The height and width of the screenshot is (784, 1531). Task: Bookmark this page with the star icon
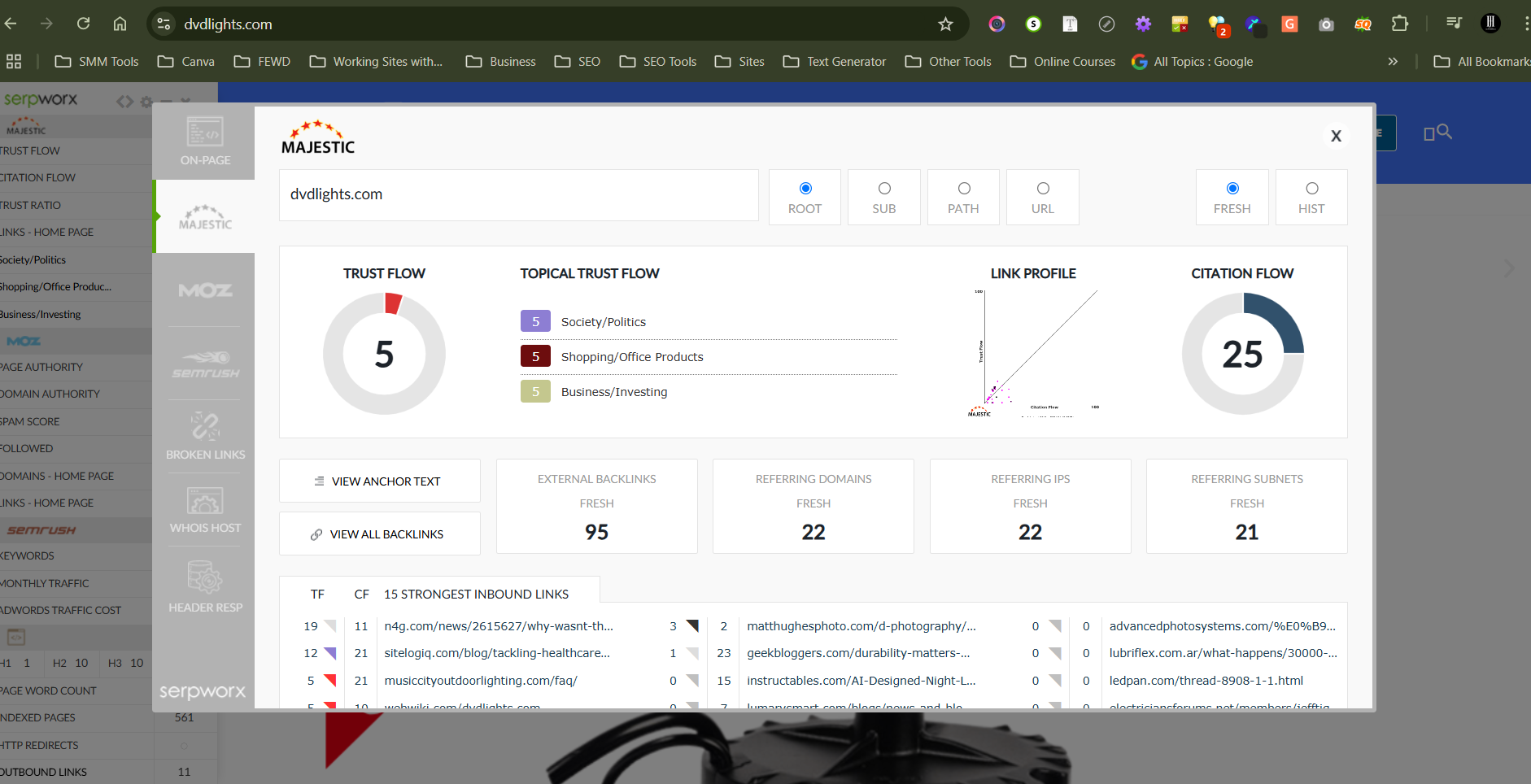pyautogui.click(x=945, y=24)
